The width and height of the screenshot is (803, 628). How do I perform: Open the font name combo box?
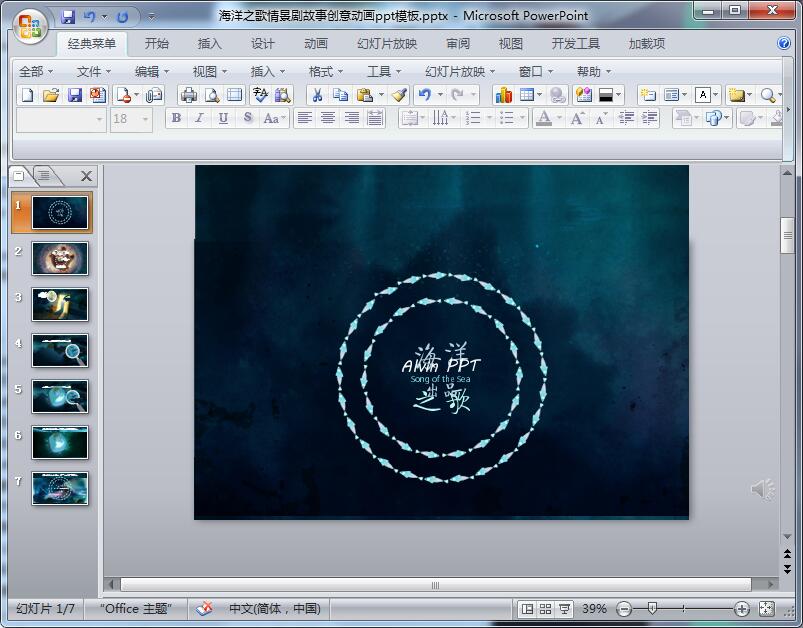[x=61, y=119]
